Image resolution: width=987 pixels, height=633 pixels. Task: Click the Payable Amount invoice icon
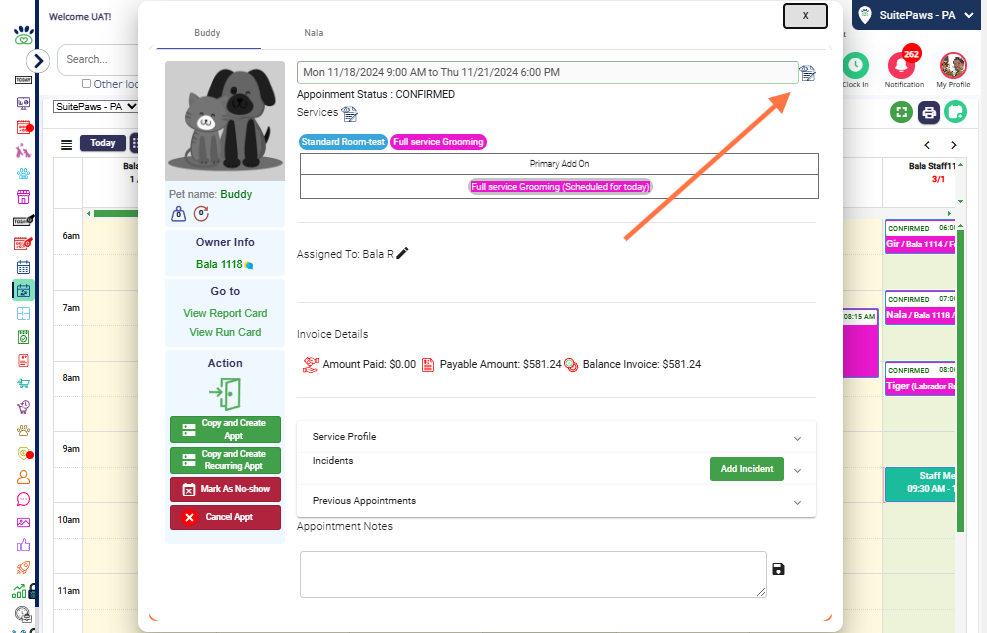[428, 364]
